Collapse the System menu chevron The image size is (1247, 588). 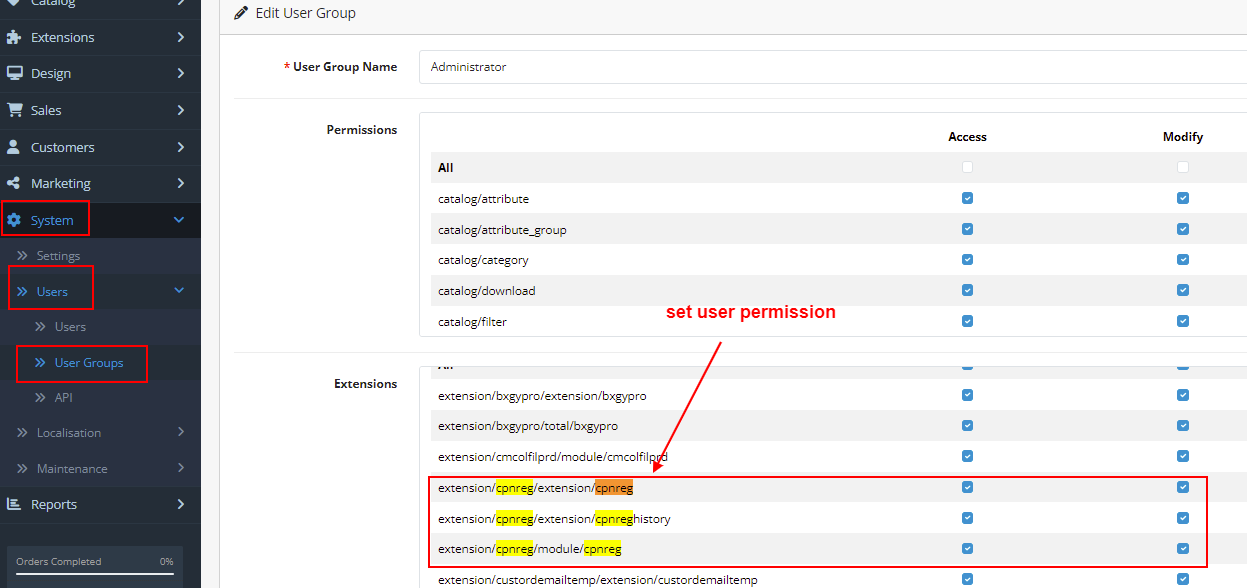tap(179, 220)
